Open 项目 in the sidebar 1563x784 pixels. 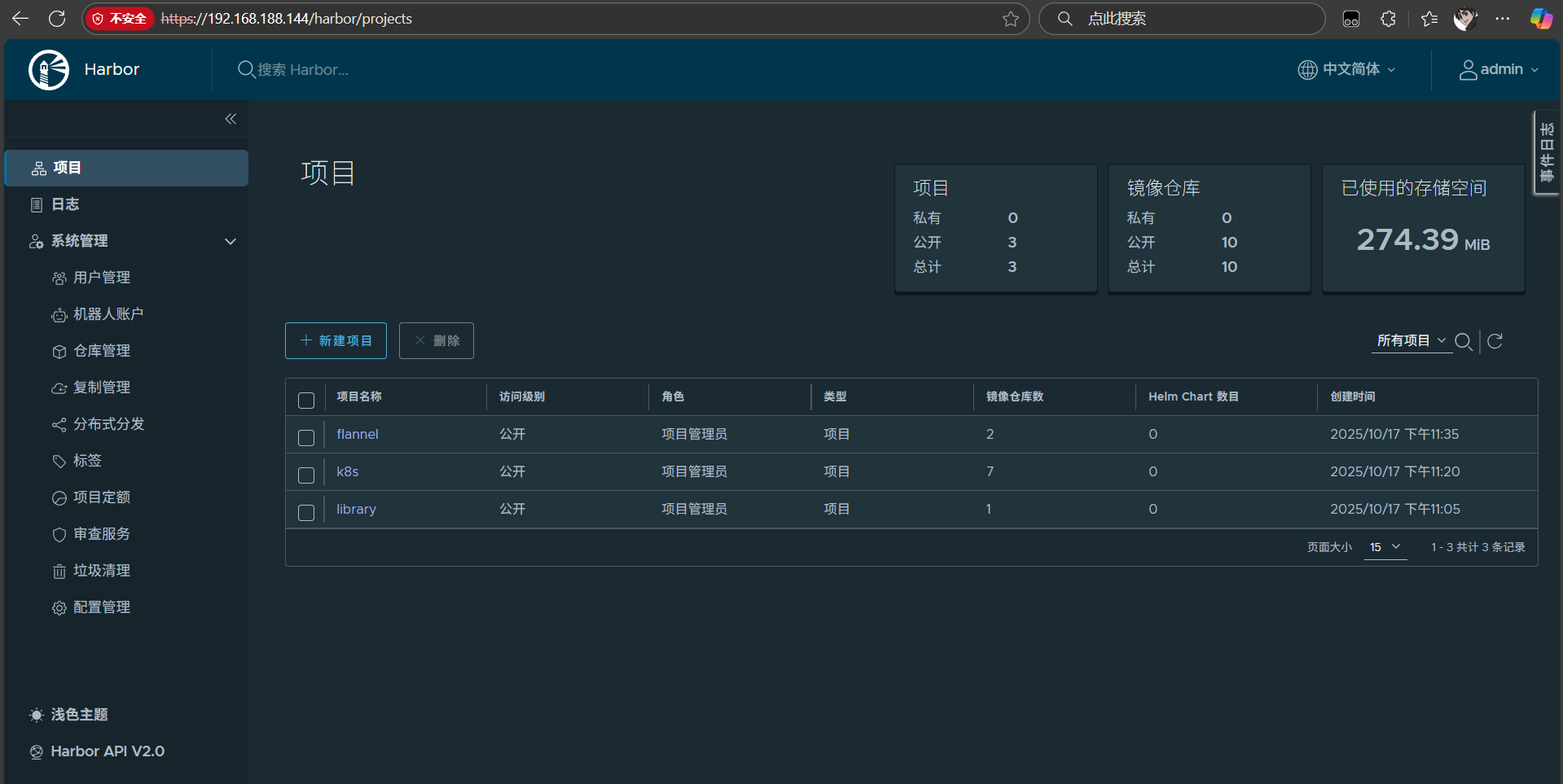coord(126,168)
